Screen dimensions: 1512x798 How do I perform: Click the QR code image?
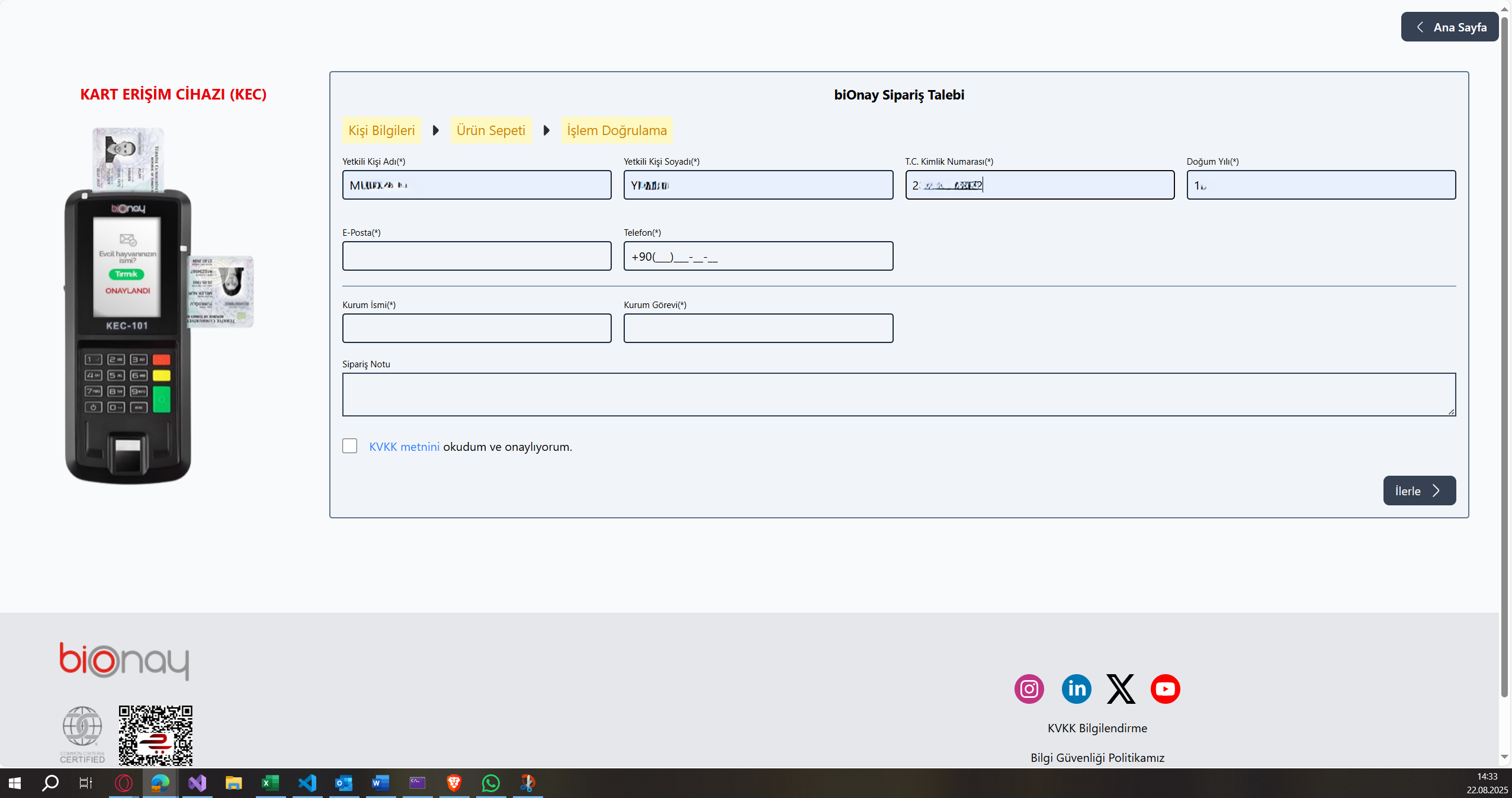coord(155,735)
